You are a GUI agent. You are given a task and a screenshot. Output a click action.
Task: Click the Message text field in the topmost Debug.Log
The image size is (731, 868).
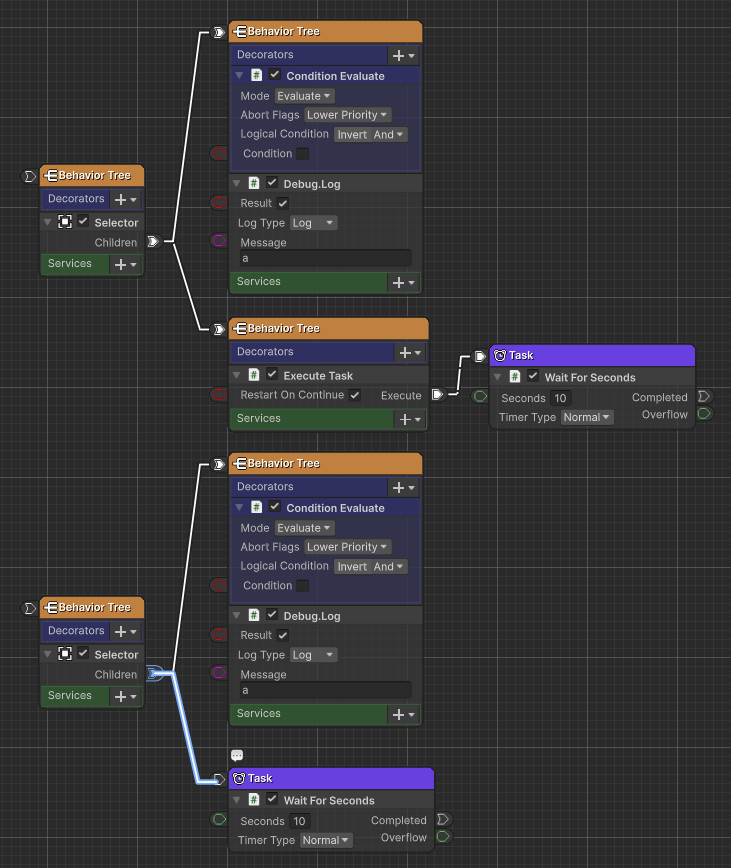pyautogui.click(x=324, y=258)
